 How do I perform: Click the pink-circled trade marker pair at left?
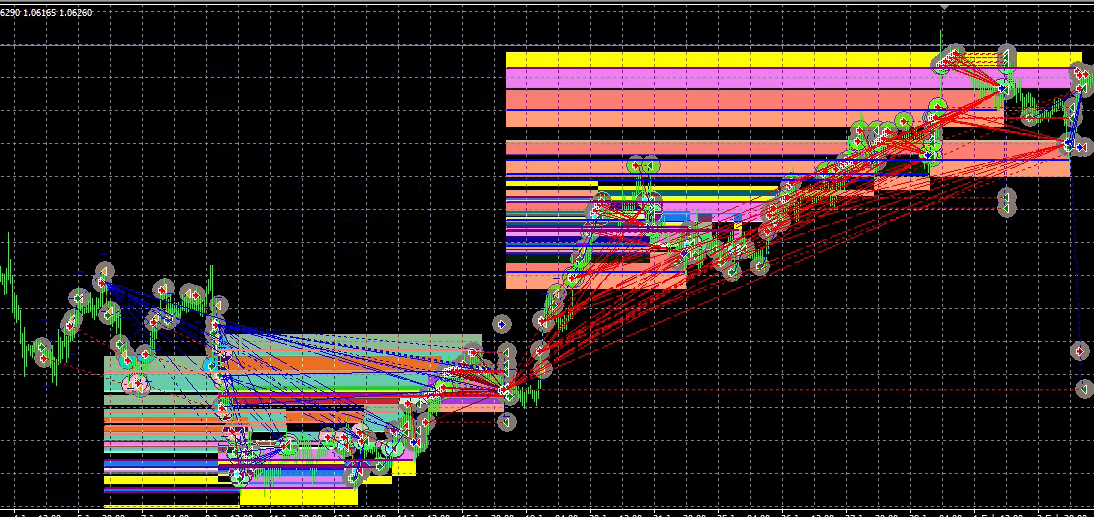[x=135, y=384]
